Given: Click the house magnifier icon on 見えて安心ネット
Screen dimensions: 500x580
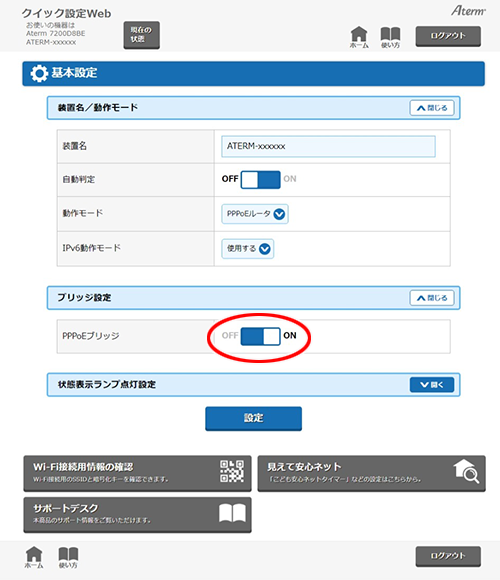Looking at the screenshot, I should (466, 471).
